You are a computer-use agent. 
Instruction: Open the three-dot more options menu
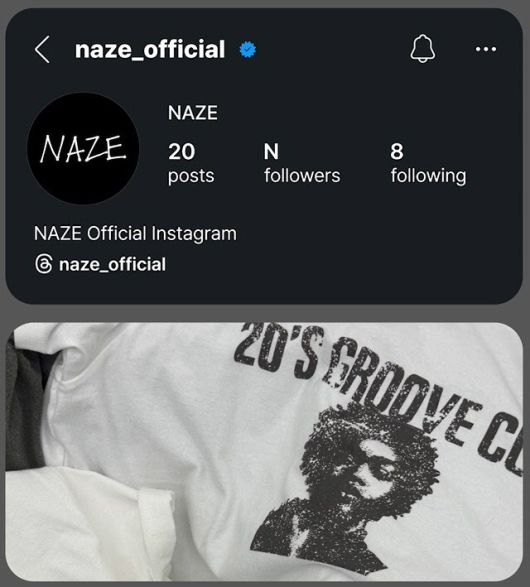coord(485,49)
